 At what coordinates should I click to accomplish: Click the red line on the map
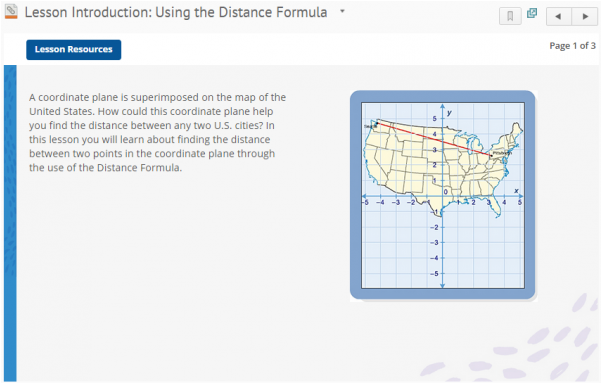click(434, 139)
